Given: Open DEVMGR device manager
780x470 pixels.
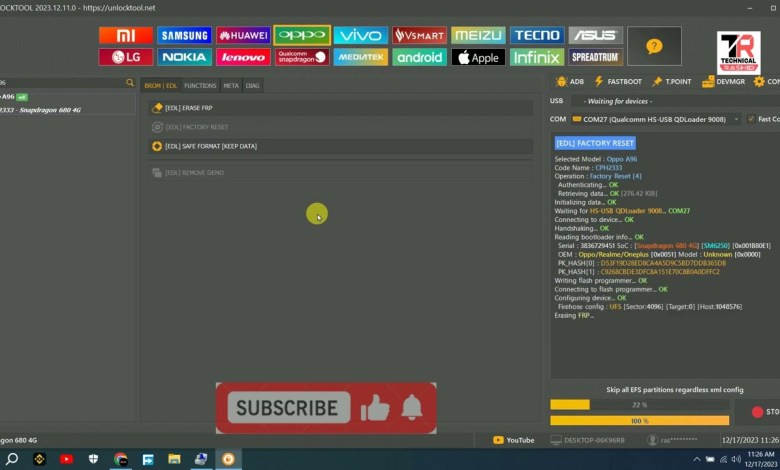Looking at the screenshot, I should click(724, 81).
